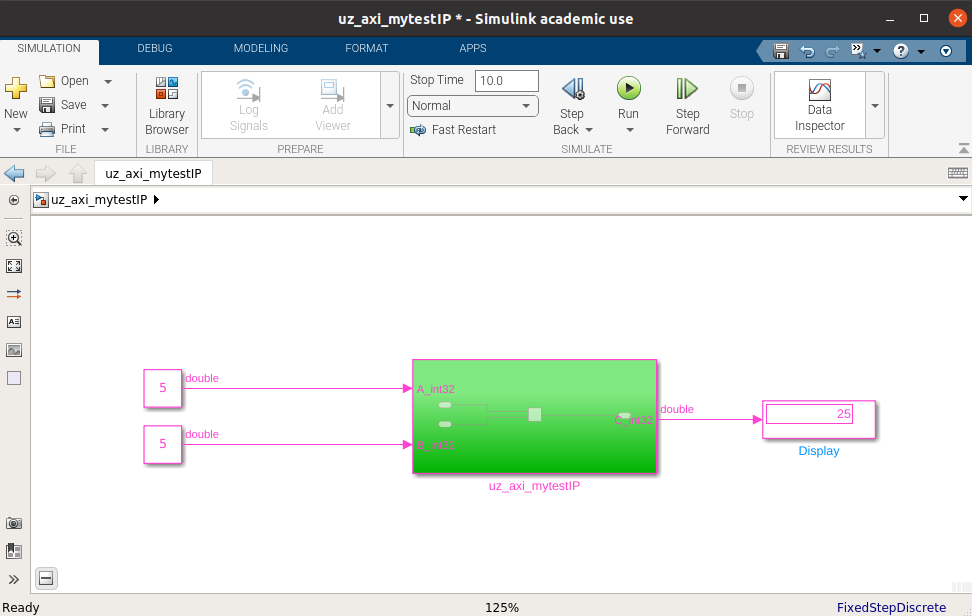
Task: Expand the Normal simulation mode dropdown
Action: point(526,106)
